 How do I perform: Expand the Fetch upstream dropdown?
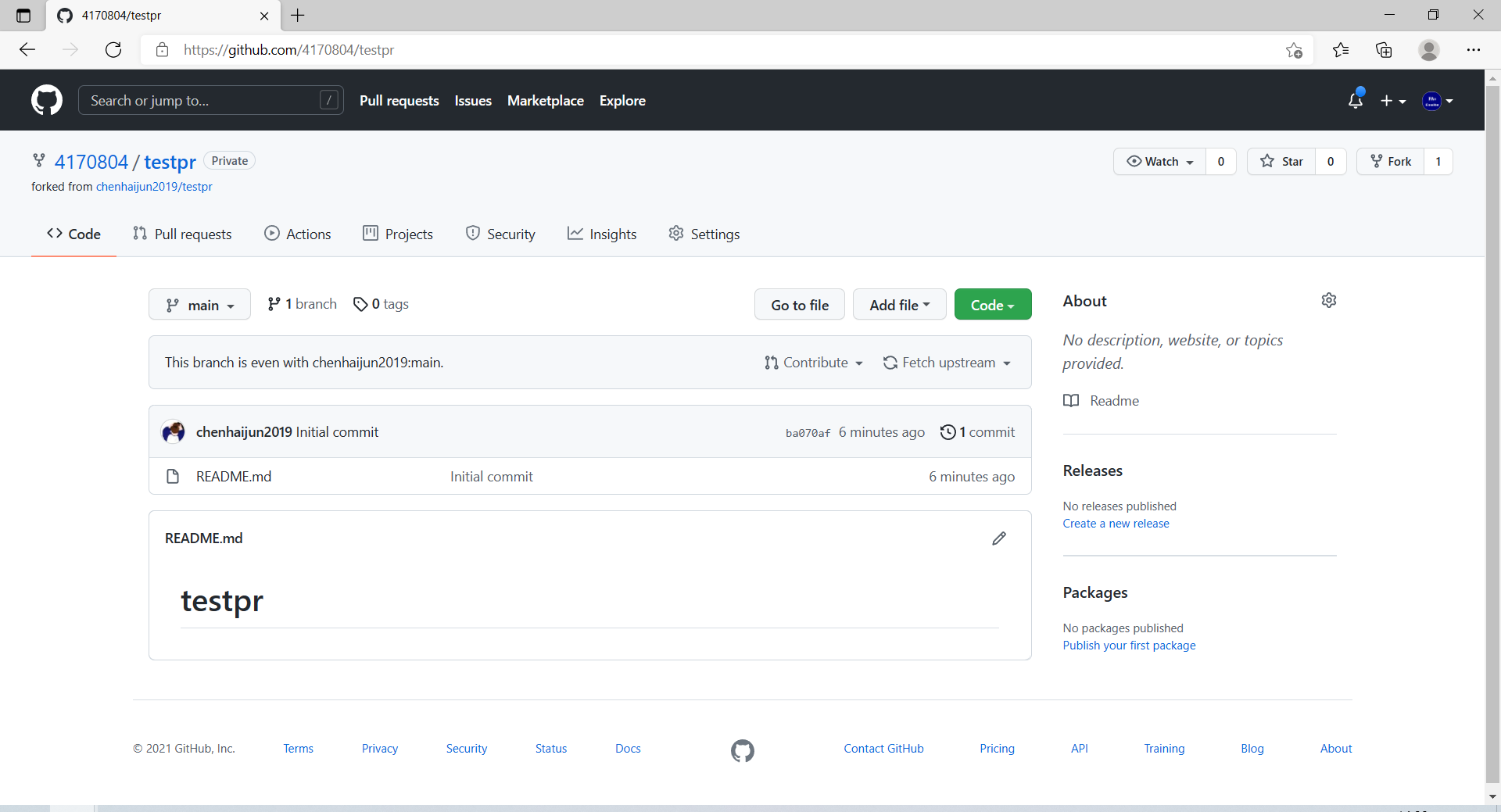tap(947, 363)
